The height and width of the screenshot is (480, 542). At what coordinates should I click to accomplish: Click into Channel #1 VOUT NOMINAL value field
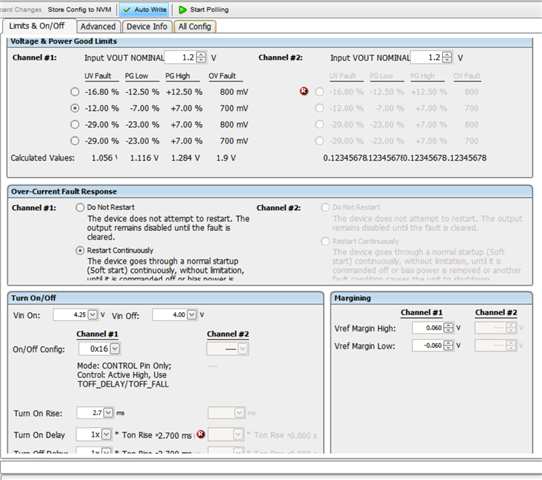[x=180, y=57]
